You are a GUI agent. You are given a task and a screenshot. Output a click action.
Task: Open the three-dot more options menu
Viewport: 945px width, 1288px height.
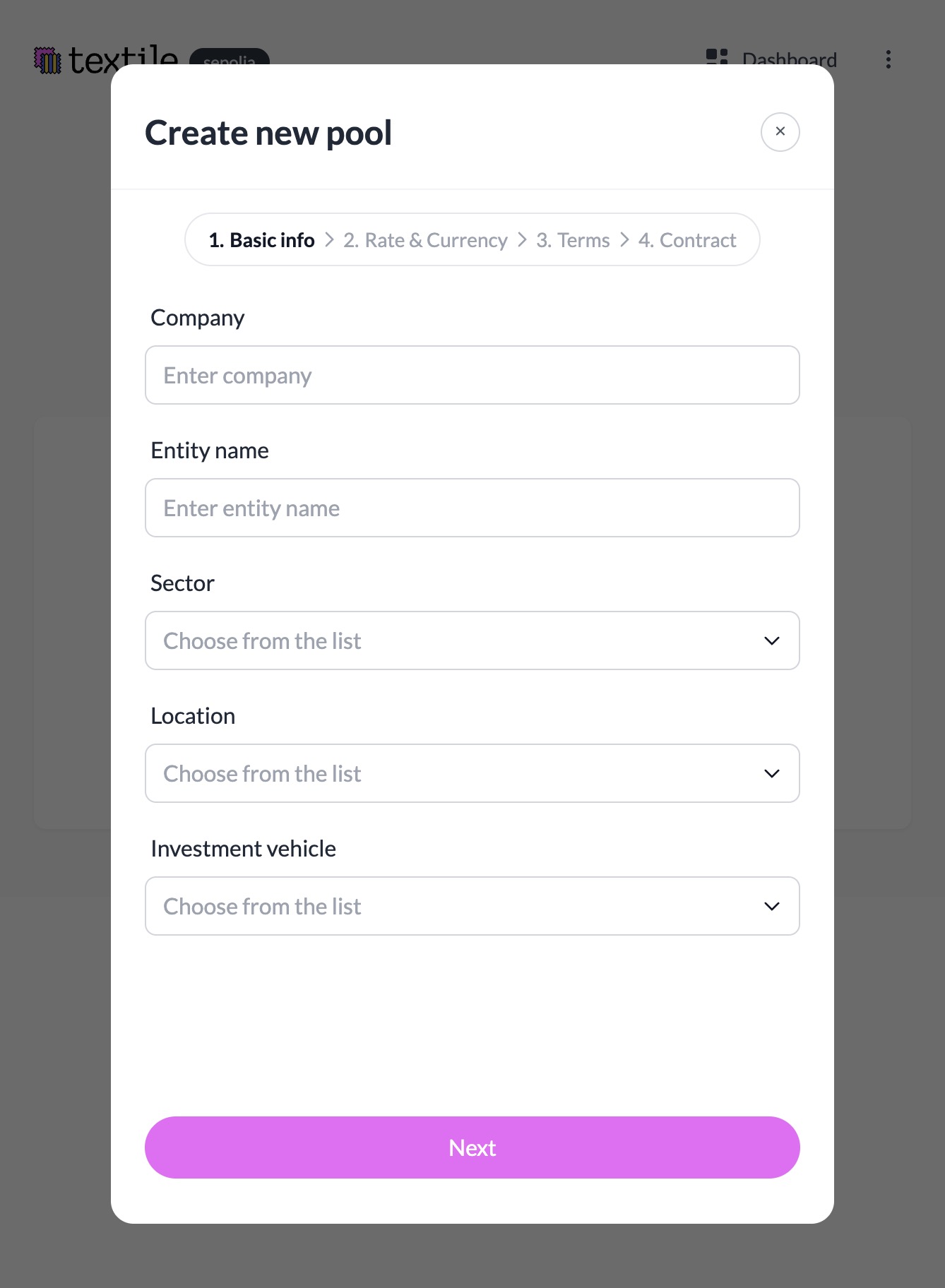tap(888, 59)
